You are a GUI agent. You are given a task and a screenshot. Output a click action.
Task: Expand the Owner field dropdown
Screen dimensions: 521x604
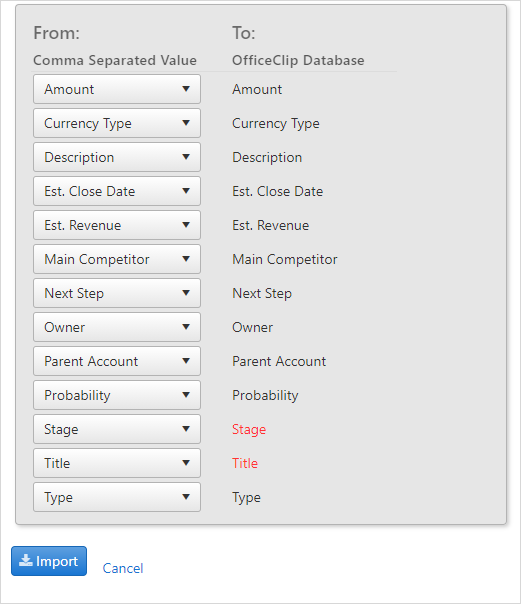(x=117, y=327)
